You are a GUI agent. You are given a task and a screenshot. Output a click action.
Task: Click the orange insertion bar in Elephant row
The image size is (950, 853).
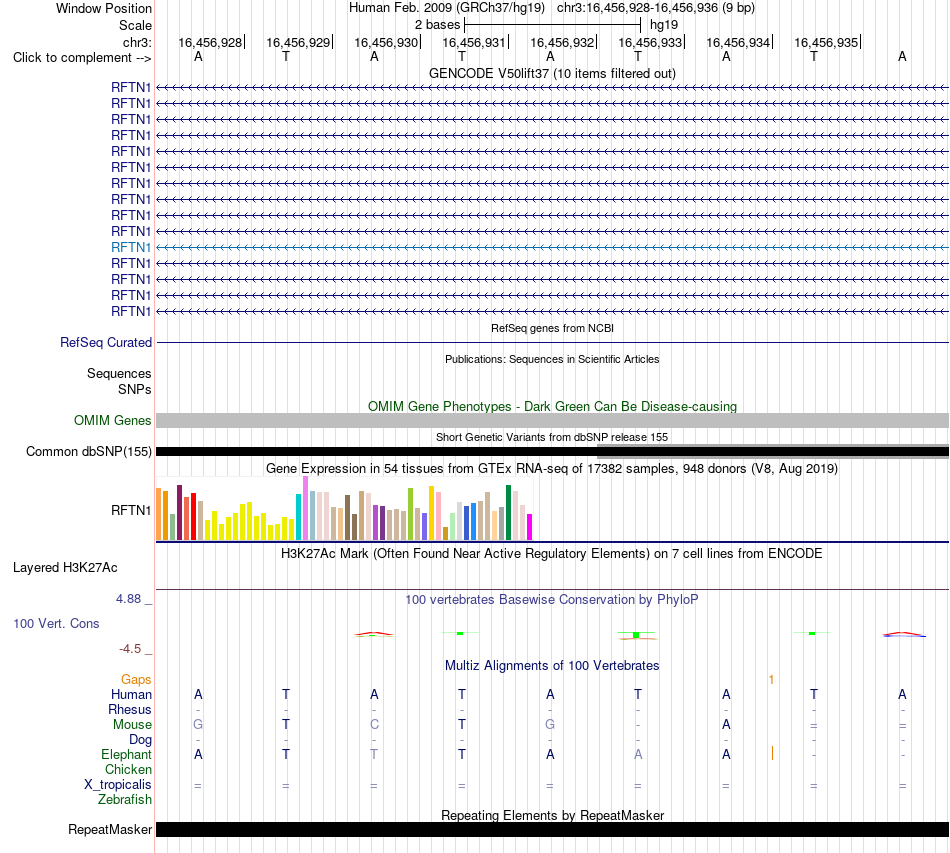click(772, 754)
